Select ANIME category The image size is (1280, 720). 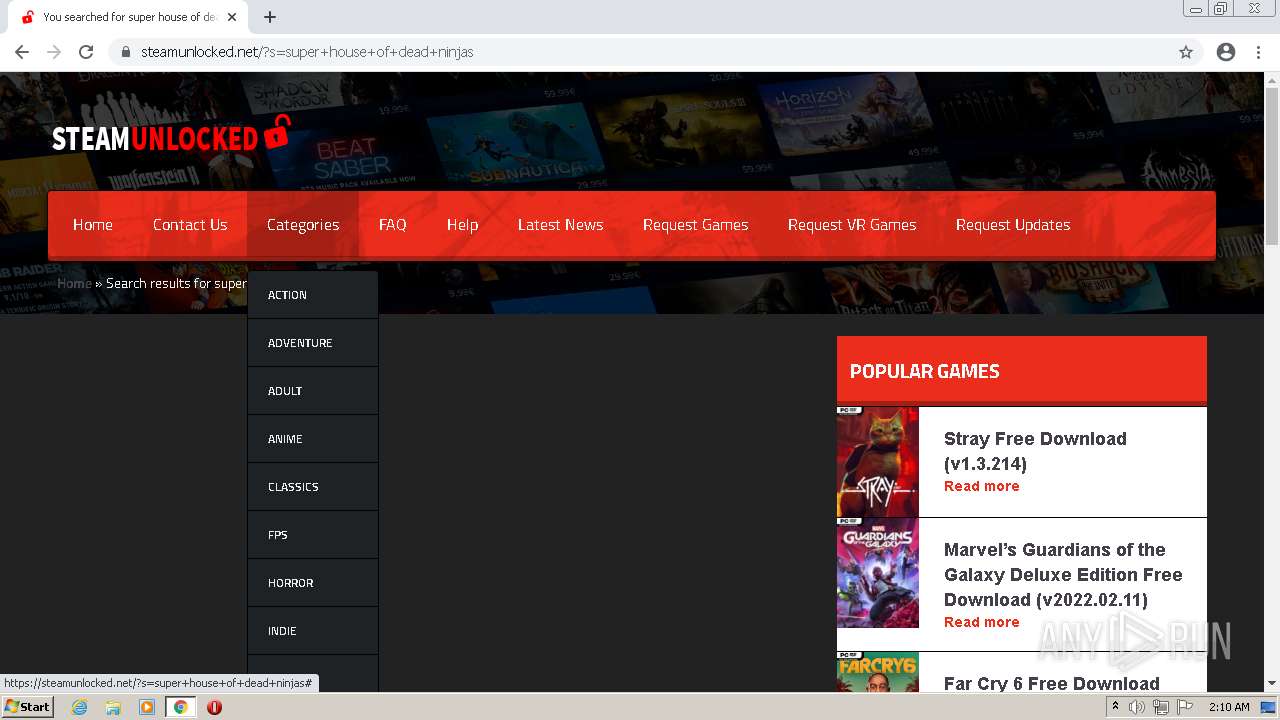tap(313, 439)
